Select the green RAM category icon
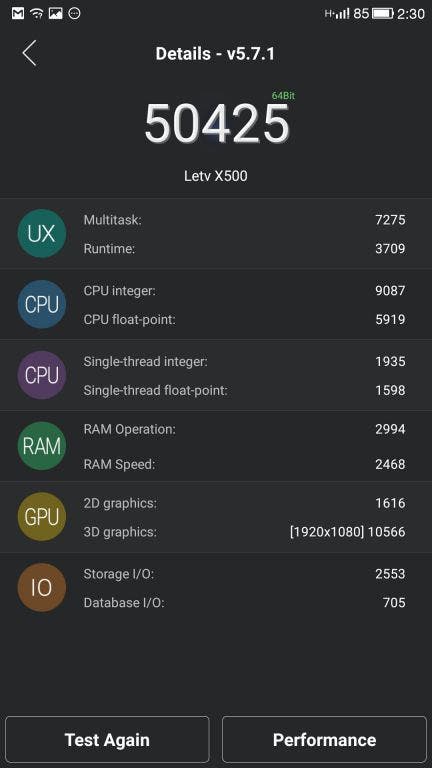This screenshot has height=768, width=432. coord(42,446)
